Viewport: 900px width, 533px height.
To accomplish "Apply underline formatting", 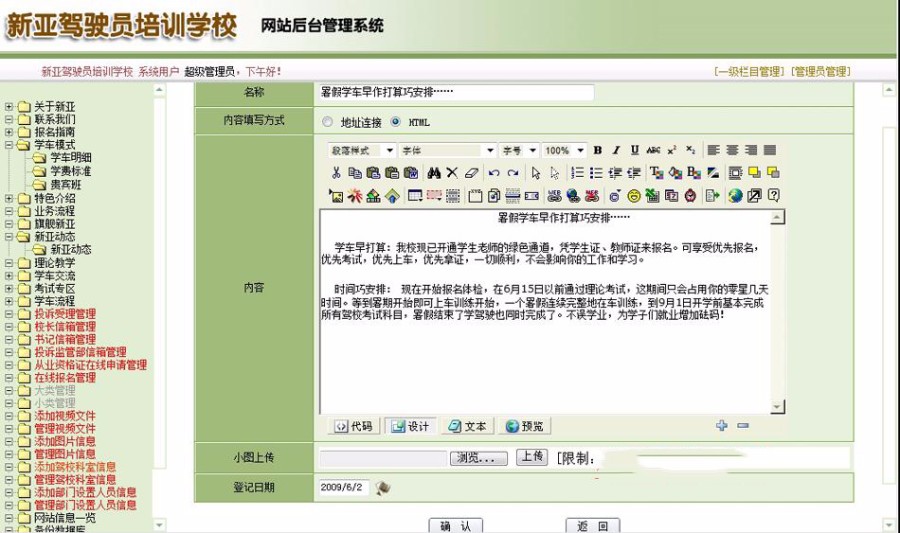I will (635, 150).
